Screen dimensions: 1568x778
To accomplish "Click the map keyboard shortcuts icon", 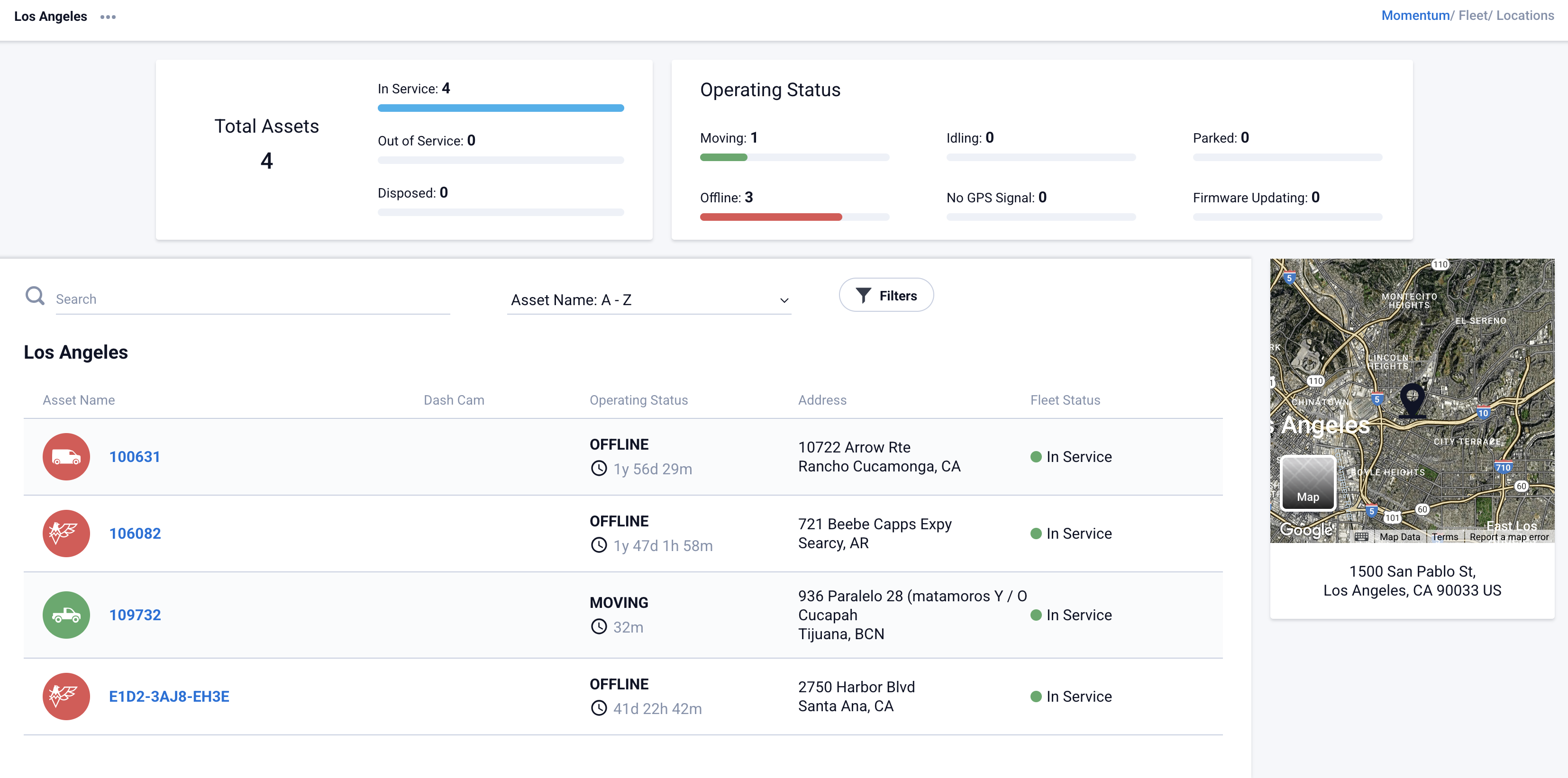I will pos(1362,536).
